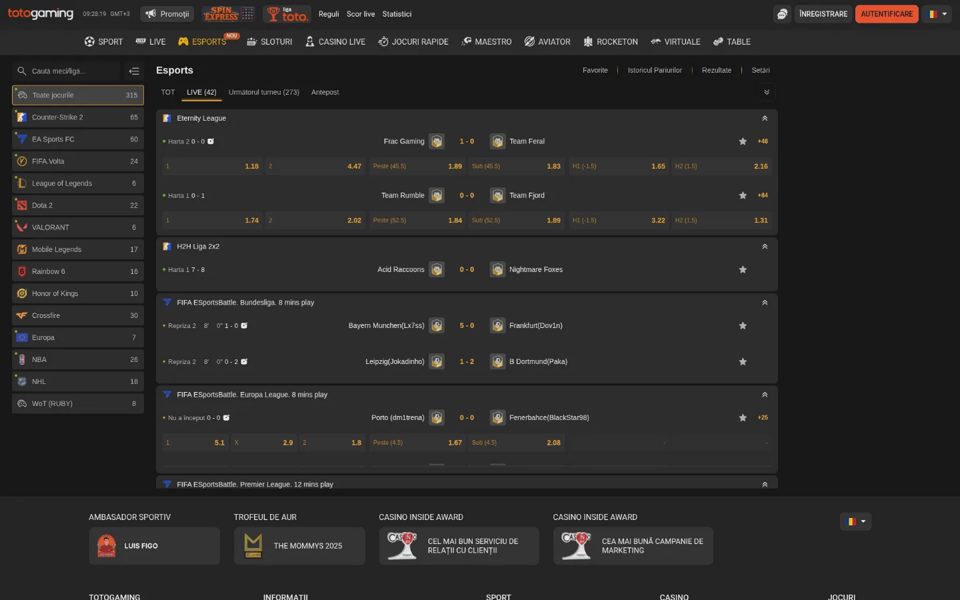This screenshot has height=600, width=960.
Task: Favorite the Leipzig vs B Dortmund match
Action: click(x=743, y=362)
